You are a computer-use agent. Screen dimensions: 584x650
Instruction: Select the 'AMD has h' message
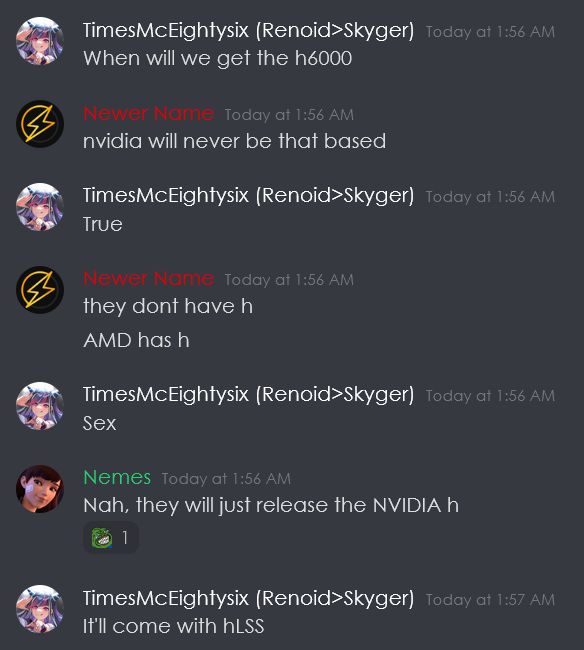136,340
